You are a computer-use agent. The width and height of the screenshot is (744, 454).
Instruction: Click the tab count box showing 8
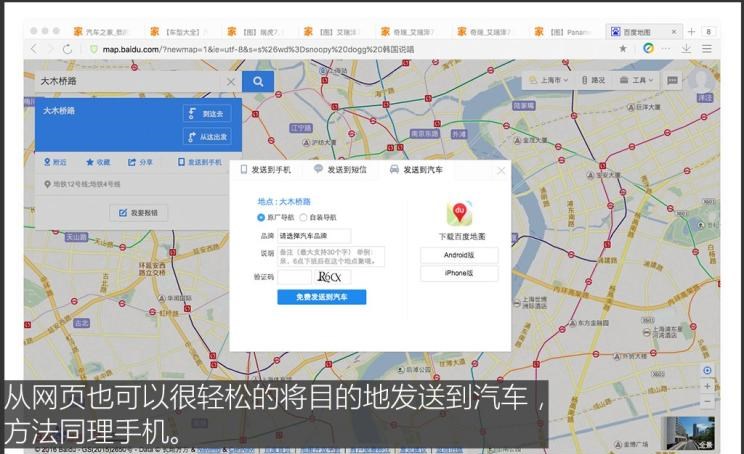pyautogui.click(x=708, y=32)
